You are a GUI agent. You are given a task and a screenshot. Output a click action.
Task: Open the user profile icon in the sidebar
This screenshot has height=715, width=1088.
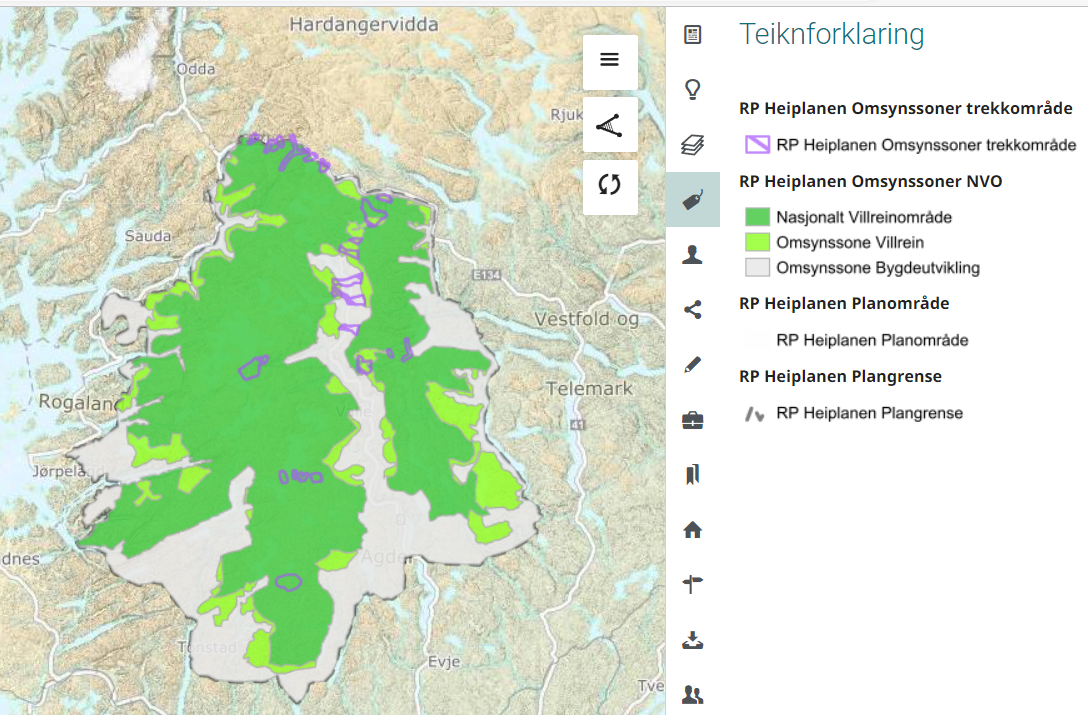[693, 254]
